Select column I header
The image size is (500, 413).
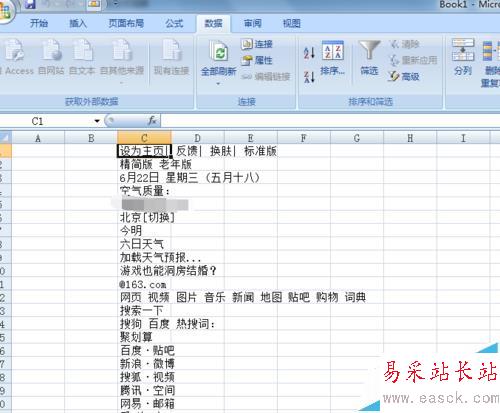pyautogui.click(x=463, y=138)
